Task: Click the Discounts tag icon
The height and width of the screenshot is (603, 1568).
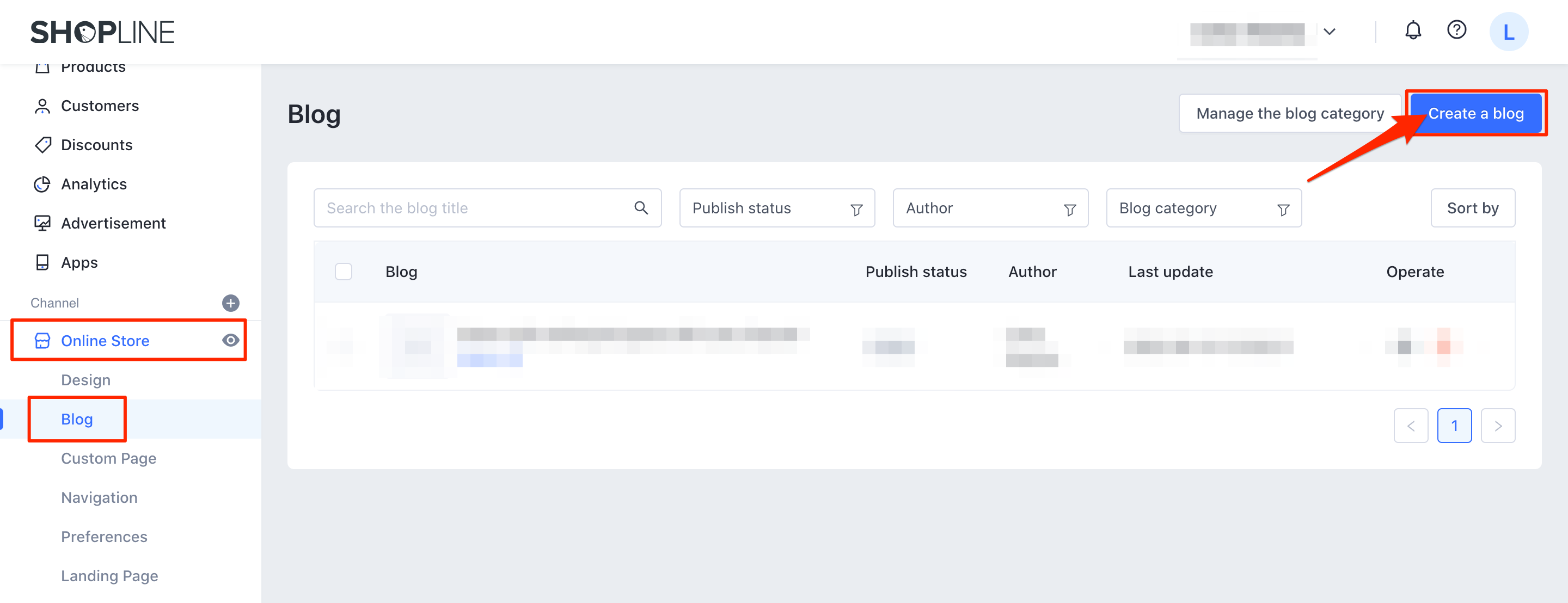Action: coord(42,145)
